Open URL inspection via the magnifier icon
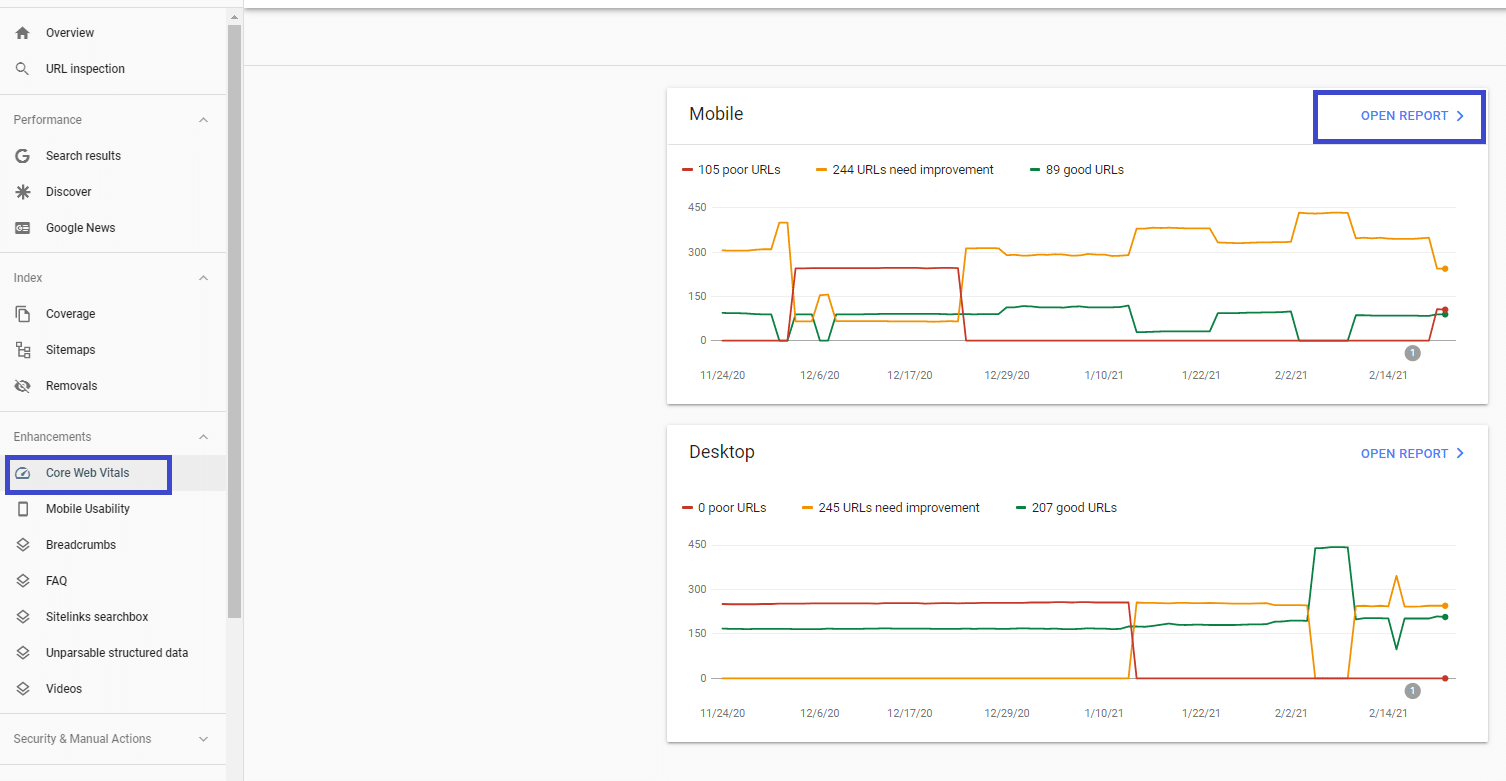Viewport: 1506px width, 781px height. (x=22, y=68)
